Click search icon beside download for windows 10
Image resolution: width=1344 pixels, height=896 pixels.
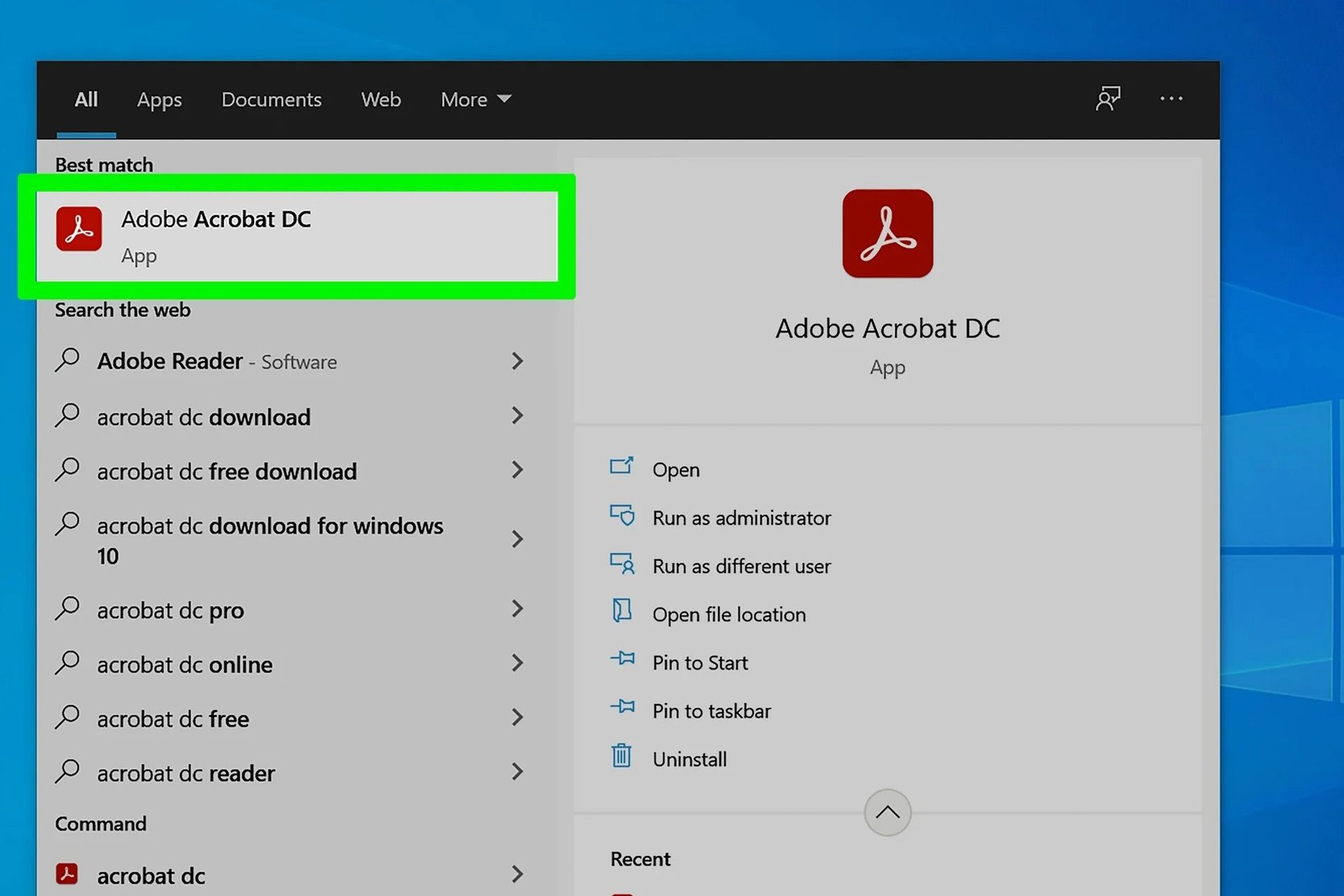pyautogui.click(x=67, y=524)
